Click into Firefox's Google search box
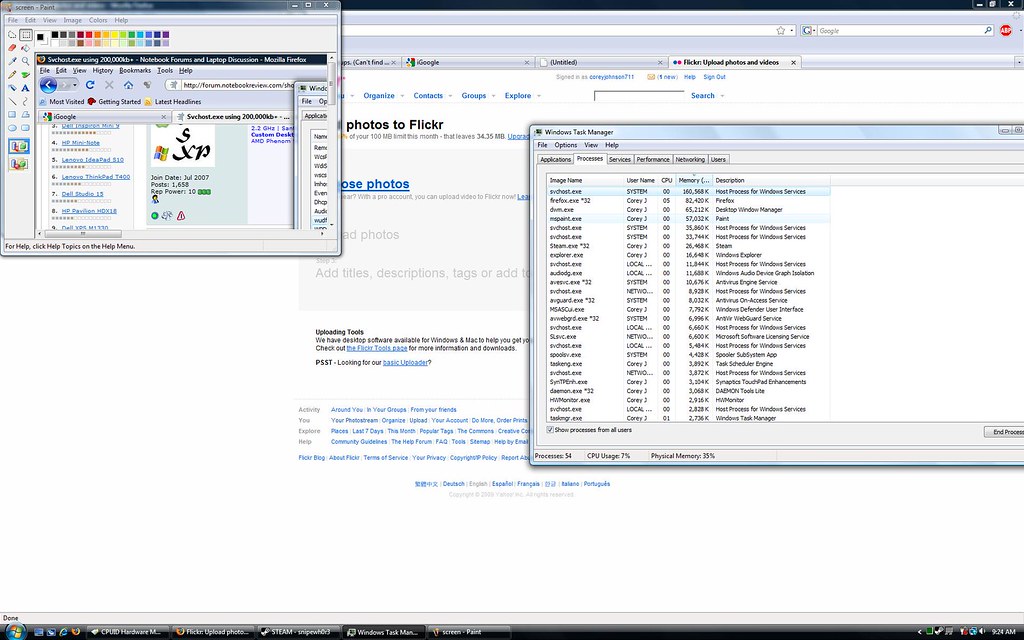 click(x=900, y=31)
